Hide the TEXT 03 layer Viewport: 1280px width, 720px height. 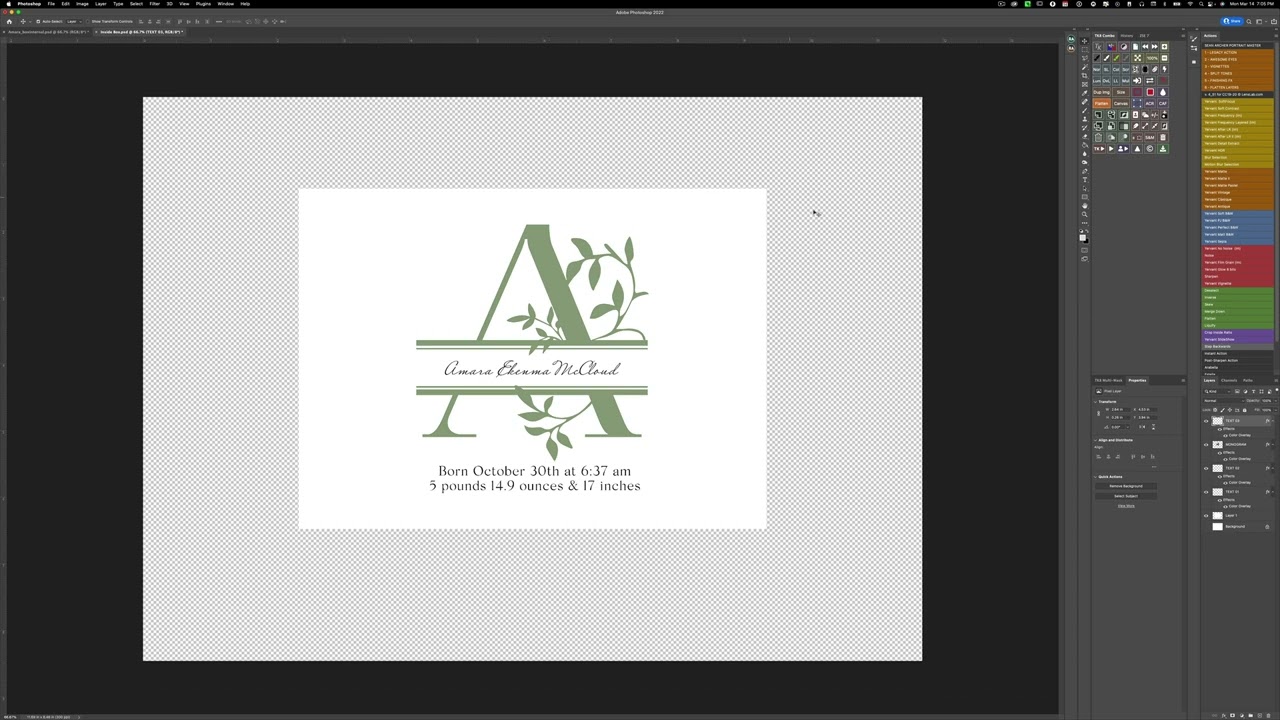[x=1206, y=421]
